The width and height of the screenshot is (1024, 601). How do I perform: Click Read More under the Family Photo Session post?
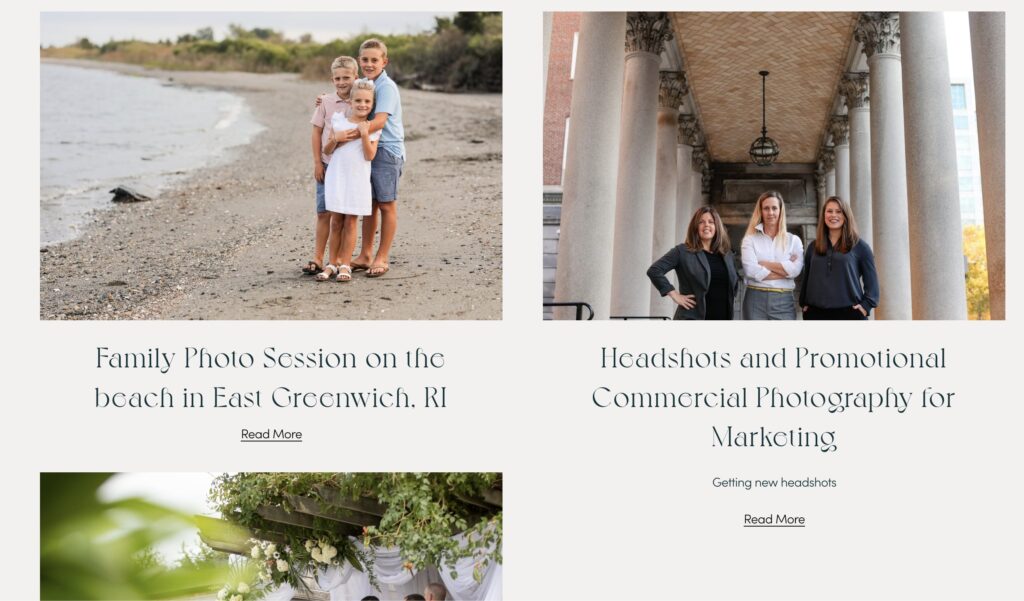tap(271, 434)
